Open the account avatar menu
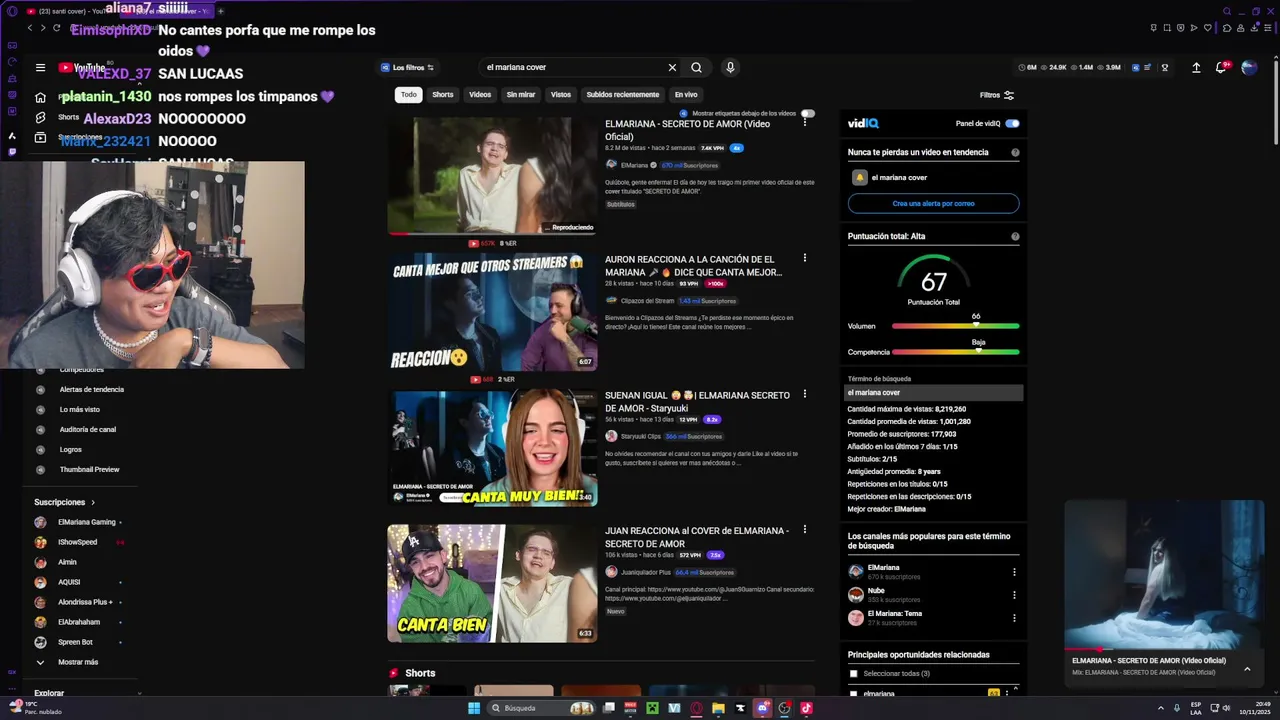The image size is (1280, 720). click(x=1249, y=67)
